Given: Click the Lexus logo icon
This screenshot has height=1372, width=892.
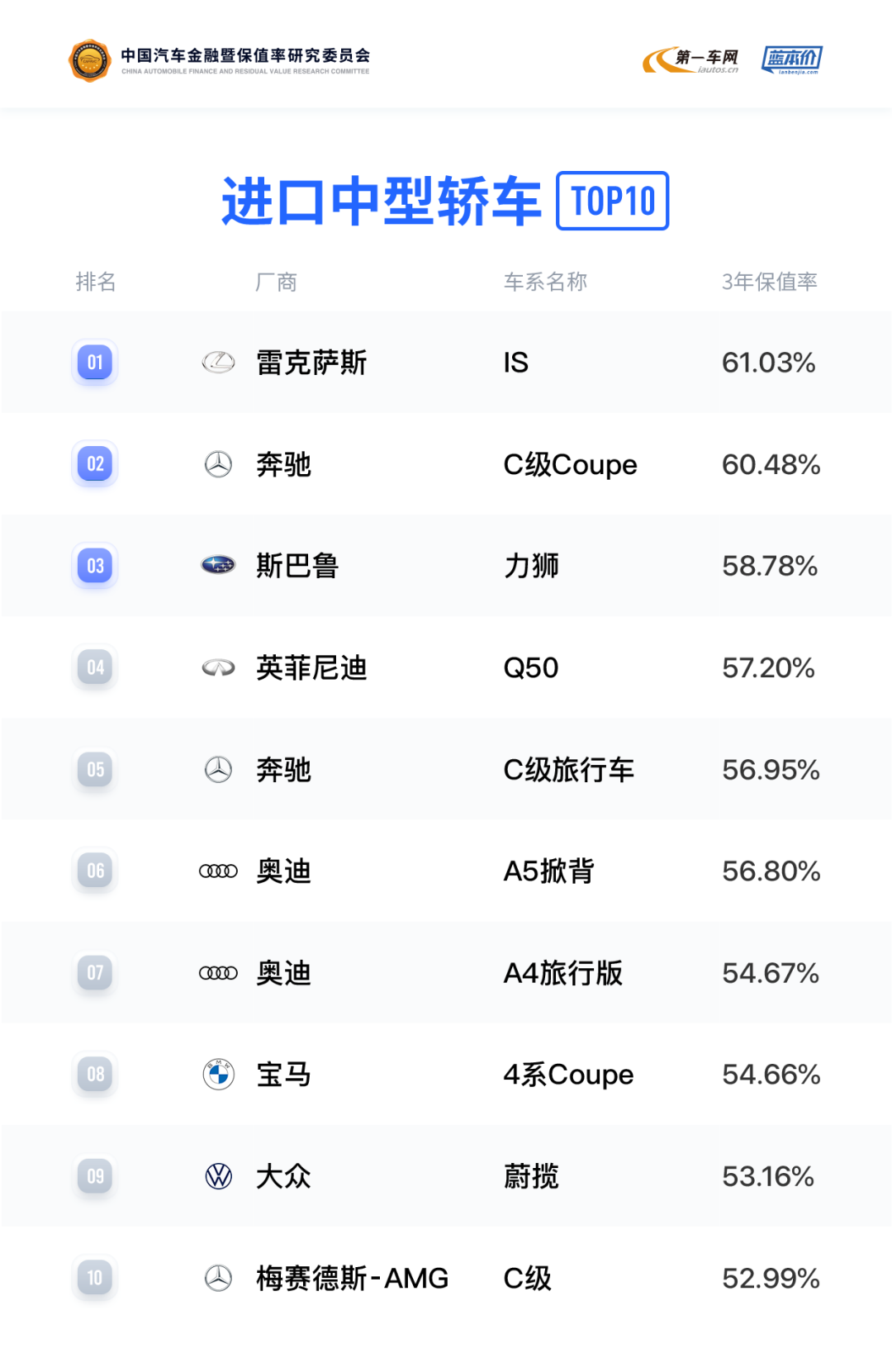Looking at the screenshot, I should 219,362.
